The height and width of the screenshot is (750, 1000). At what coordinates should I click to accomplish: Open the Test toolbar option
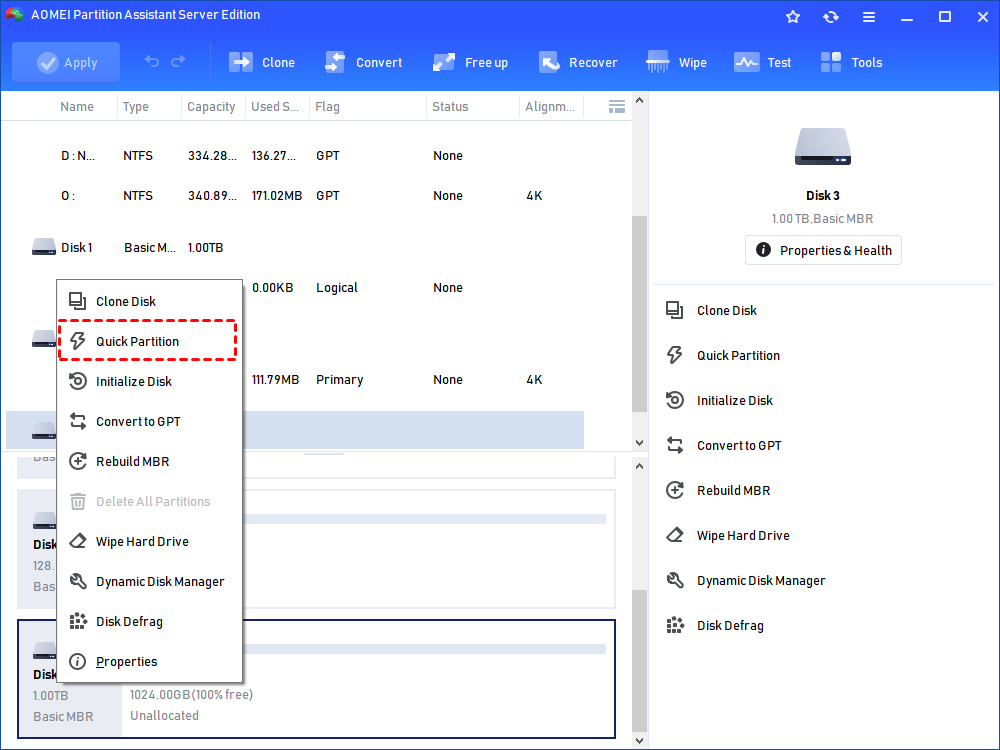[x=763, y=62]
